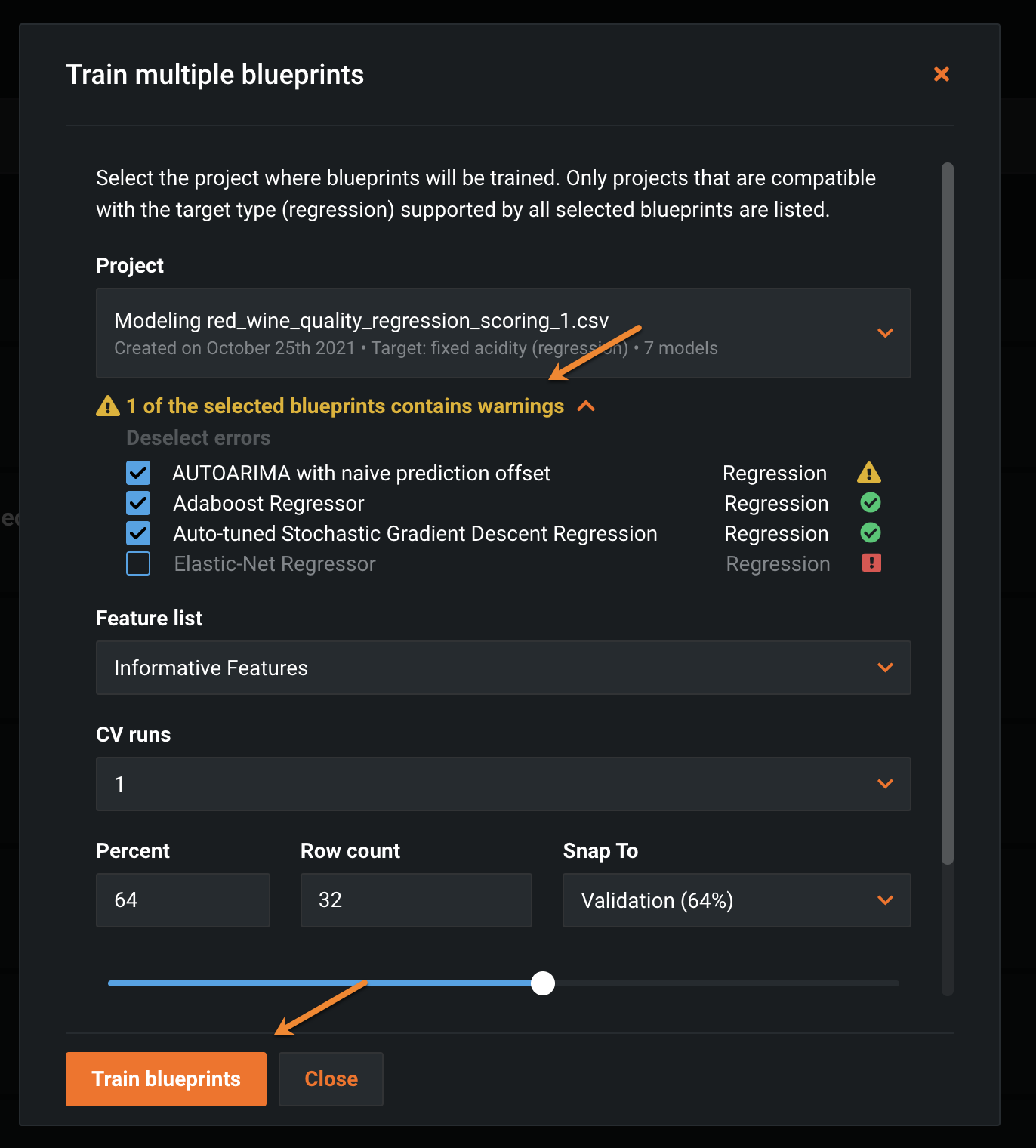Click the Train blueprints button
Screen dimensions: 1036x1148
(166, 1079)
